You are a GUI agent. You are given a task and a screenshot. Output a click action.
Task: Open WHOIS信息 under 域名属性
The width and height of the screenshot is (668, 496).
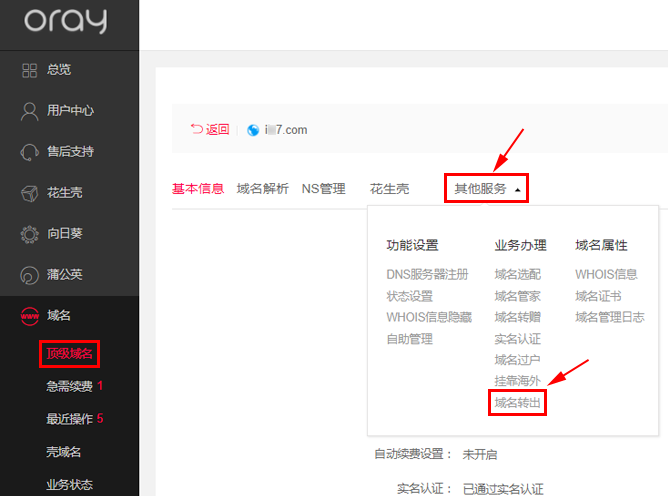click(606, 274)
